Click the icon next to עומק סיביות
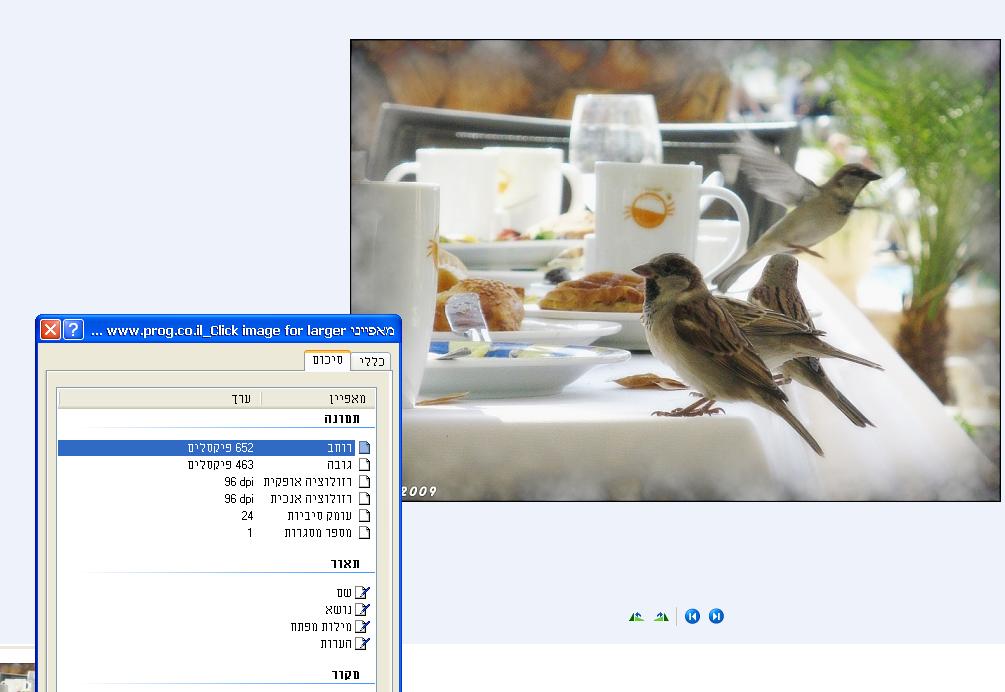The height and width of the screenshot is (692, 1005). (364, 515)
